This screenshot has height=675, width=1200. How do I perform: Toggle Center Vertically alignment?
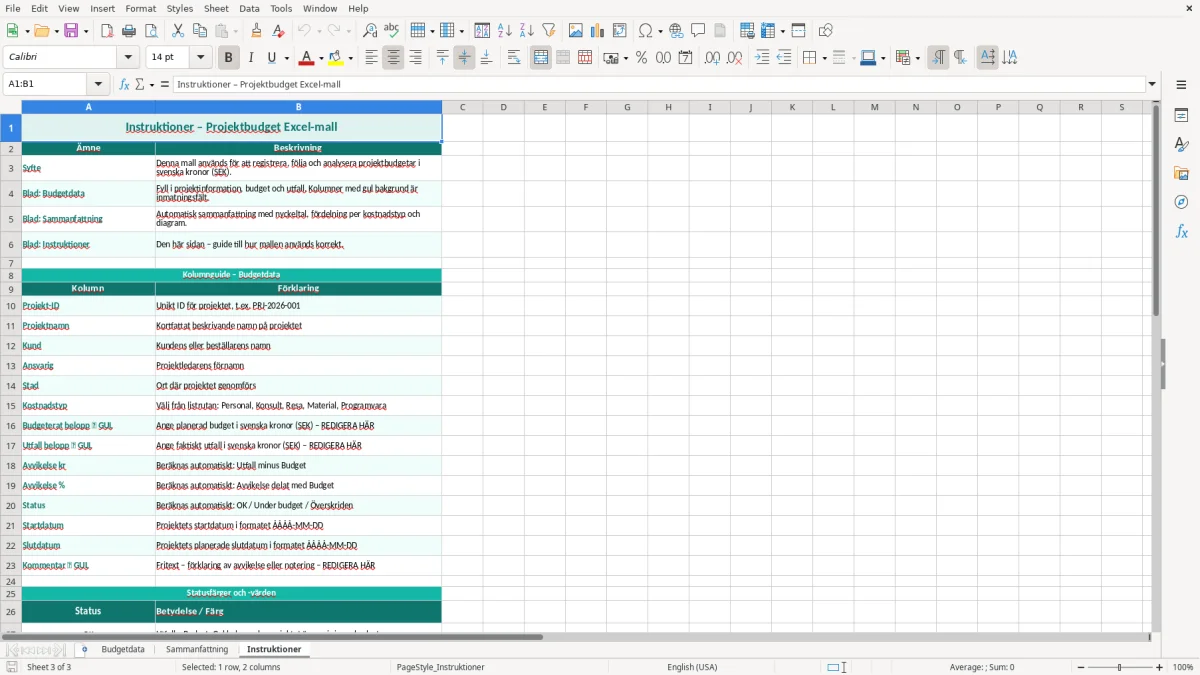tap(464, 58)
